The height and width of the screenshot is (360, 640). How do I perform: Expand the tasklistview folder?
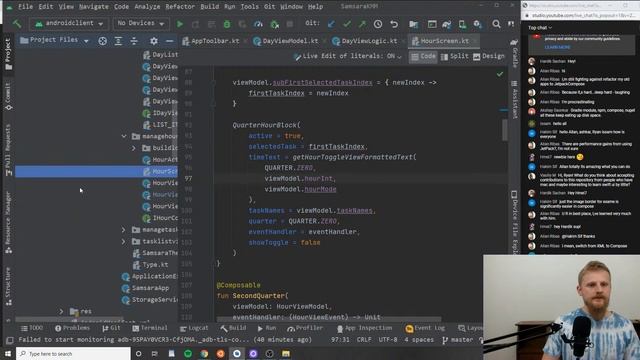coord(124,242)
